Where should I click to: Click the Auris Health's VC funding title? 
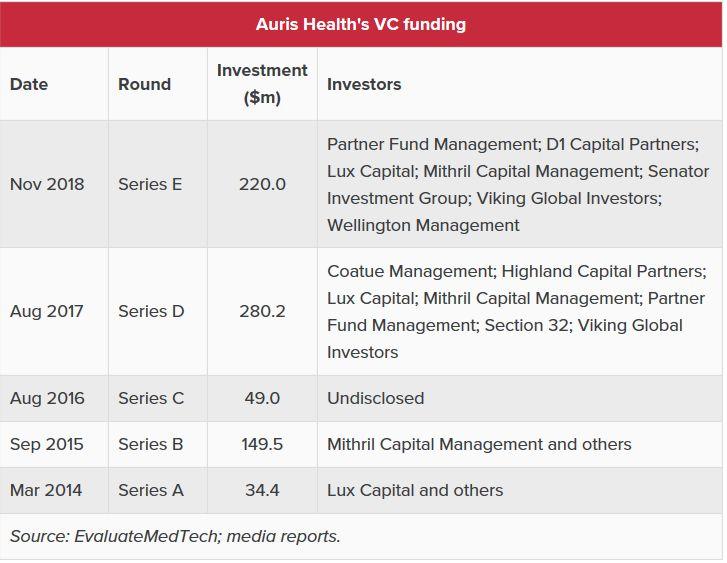(x=361, y=23)
